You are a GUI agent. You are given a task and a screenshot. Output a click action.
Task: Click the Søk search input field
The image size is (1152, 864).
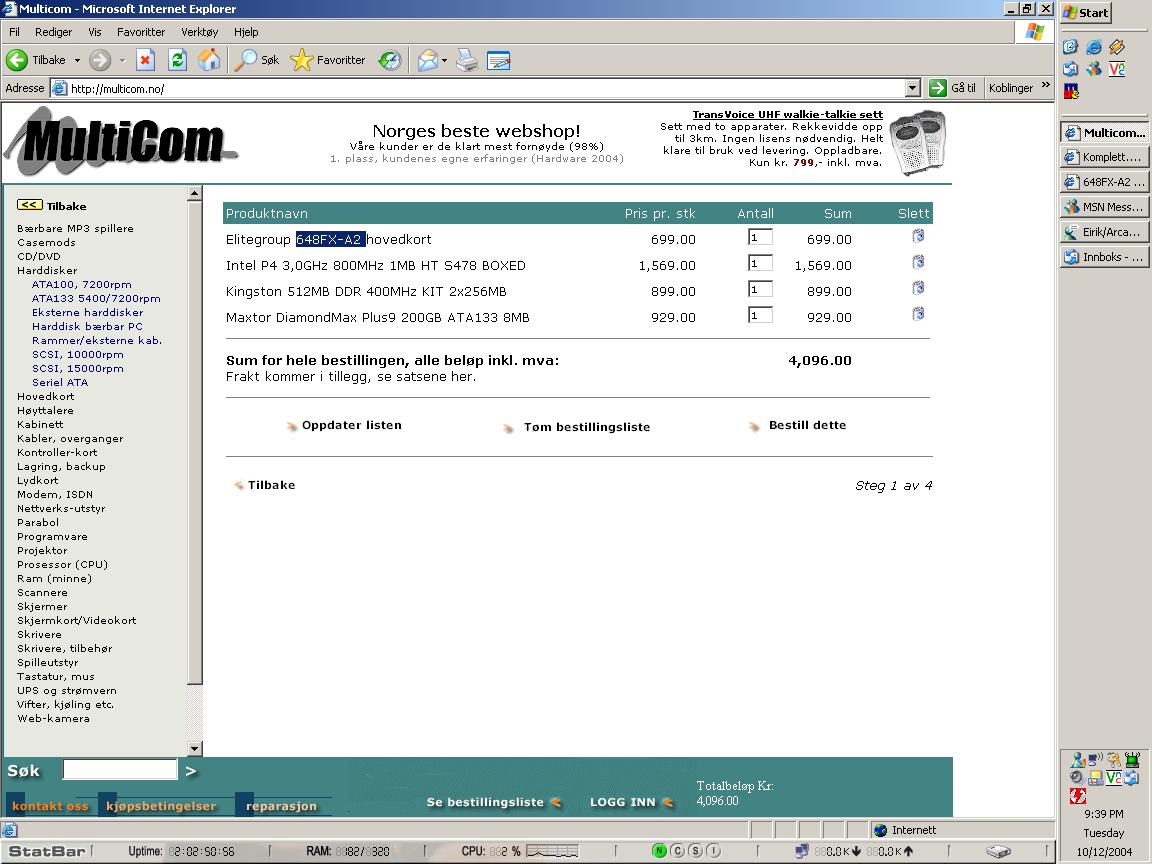120,769
